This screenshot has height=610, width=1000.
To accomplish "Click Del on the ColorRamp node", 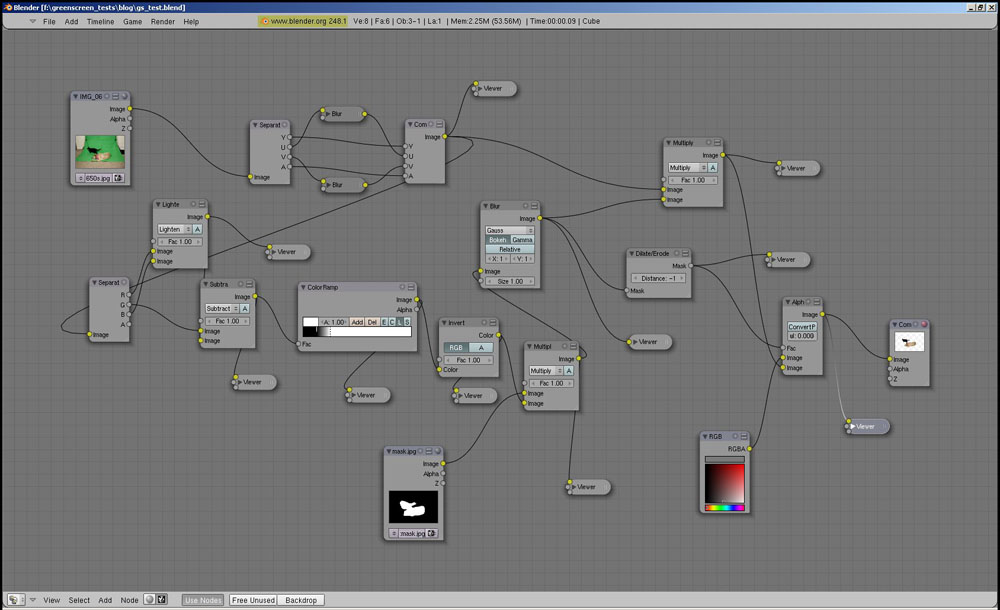I will click(372, 322).
